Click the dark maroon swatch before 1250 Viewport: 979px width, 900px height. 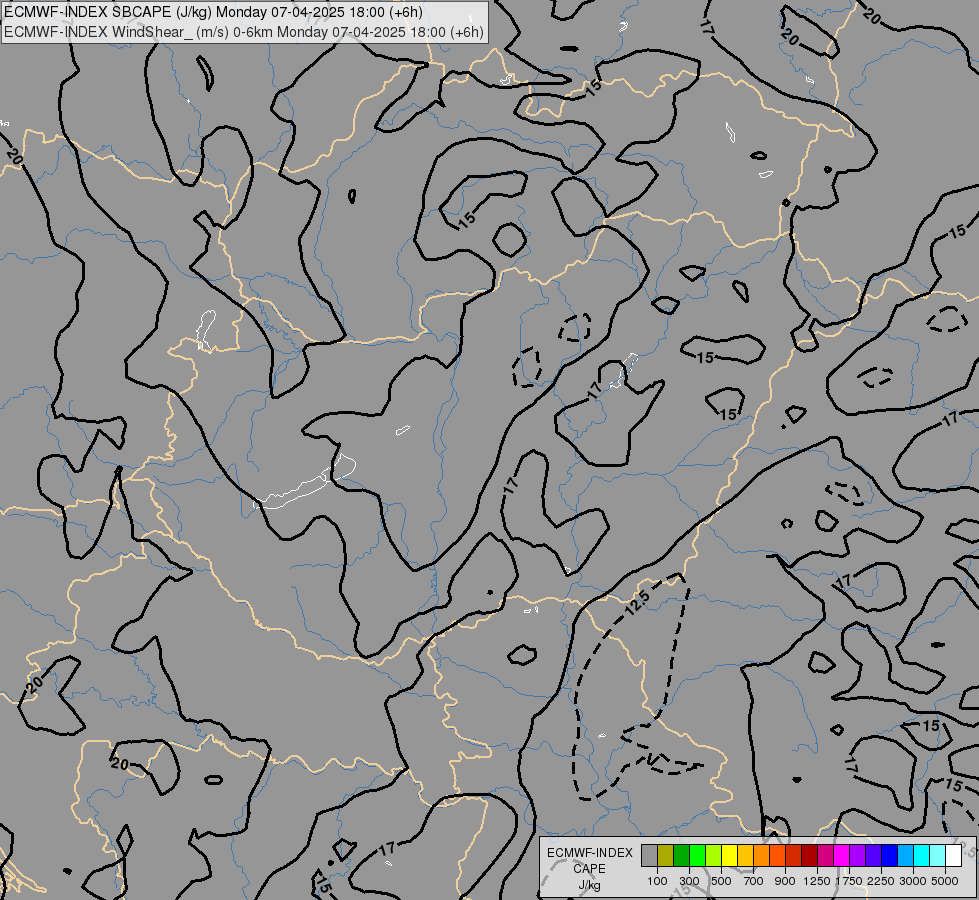coord(809,855)
